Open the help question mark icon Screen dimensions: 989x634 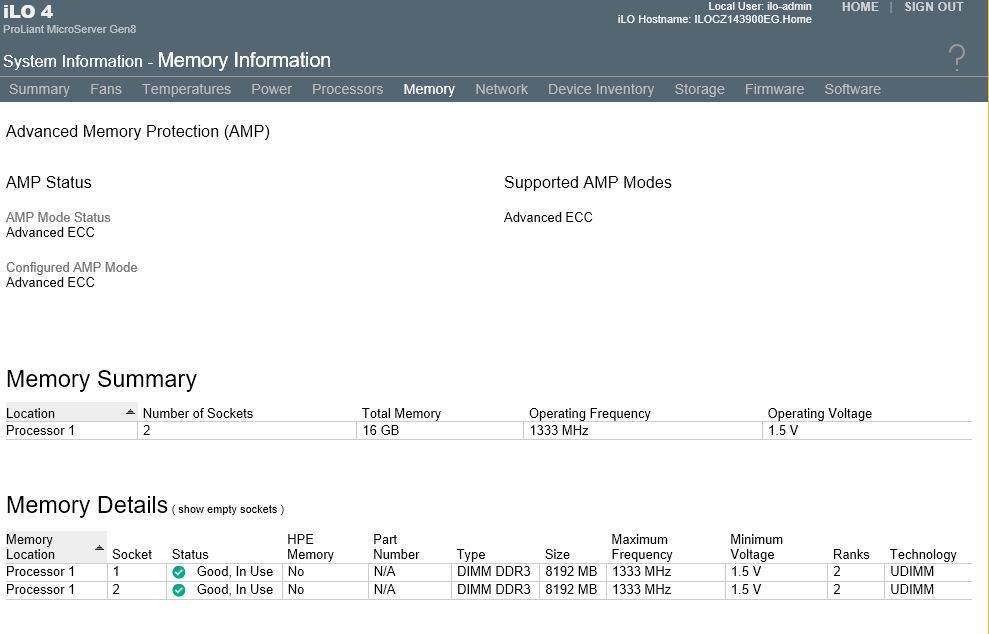coord(957,57)
